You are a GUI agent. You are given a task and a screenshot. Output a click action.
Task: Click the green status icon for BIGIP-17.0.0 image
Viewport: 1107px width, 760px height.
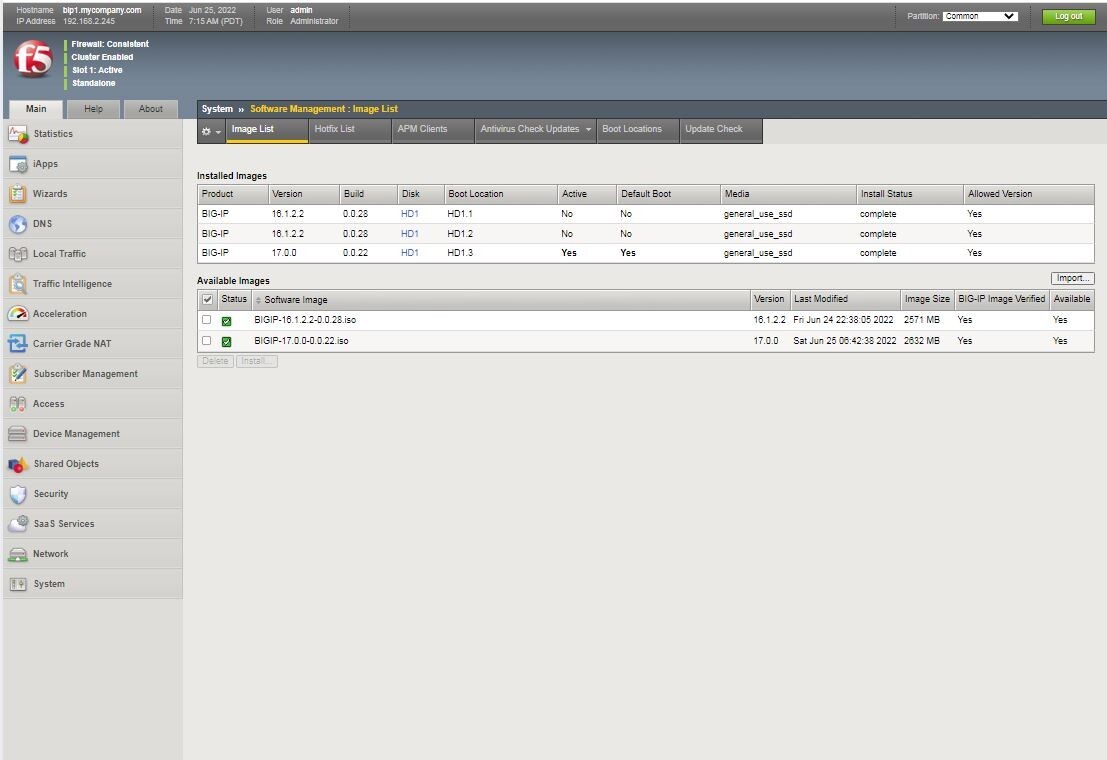coord(227,342)
